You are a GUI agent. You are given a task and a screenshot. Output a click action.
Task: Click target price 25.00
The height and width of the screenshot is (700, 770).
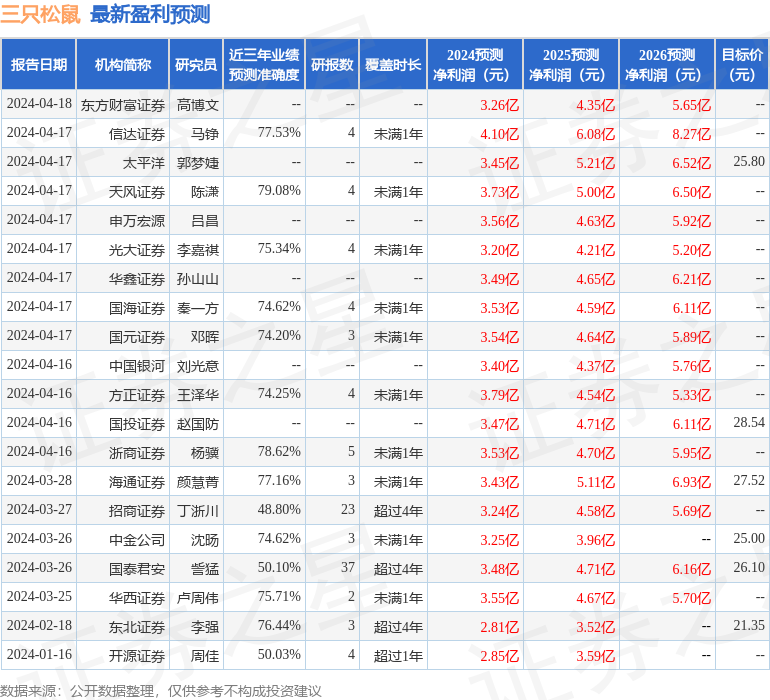click(x=749, y=538)
